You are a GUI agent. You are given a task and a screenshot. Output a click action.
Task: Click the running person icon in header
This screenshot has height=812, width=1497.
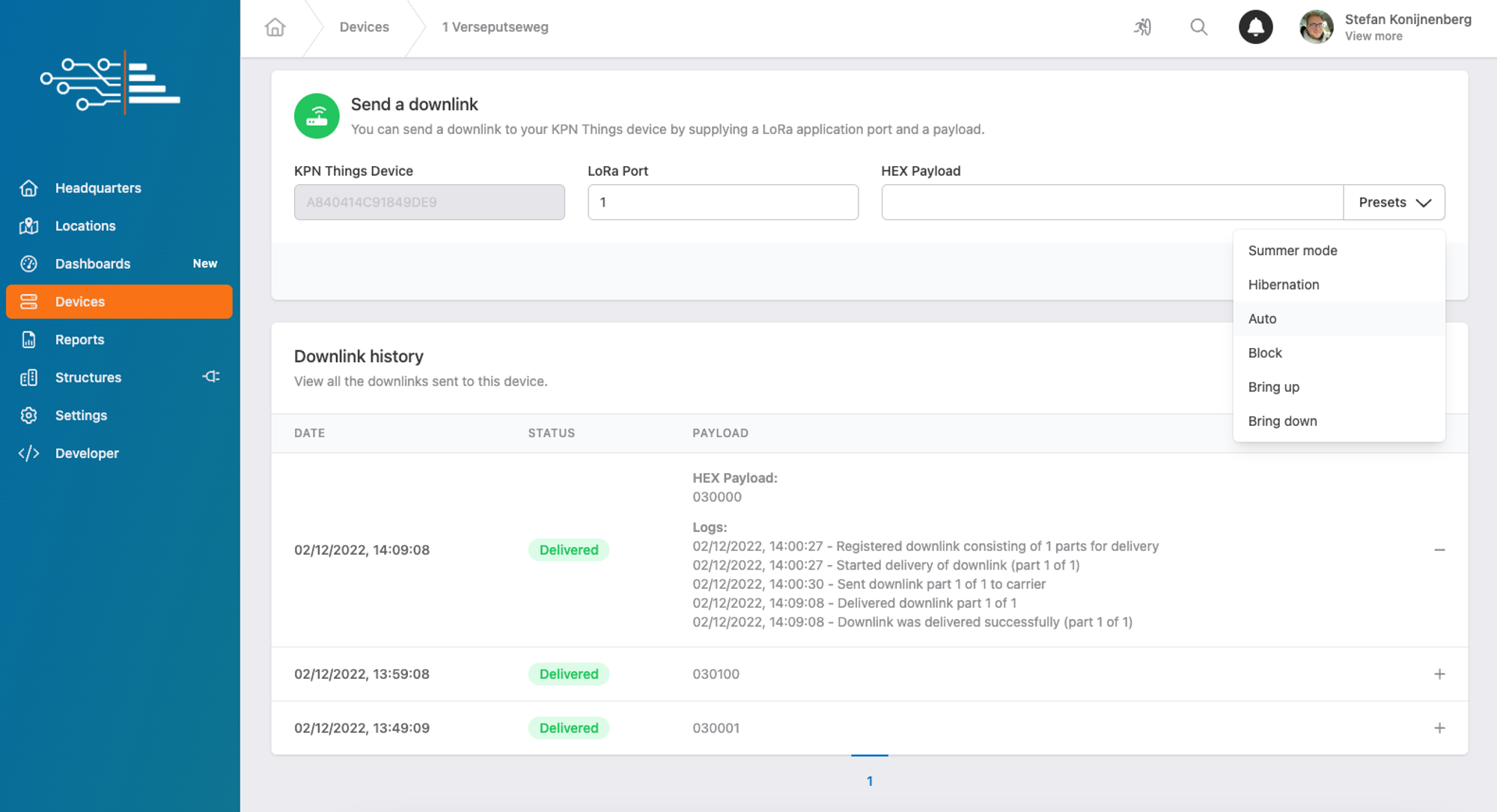1142,27
